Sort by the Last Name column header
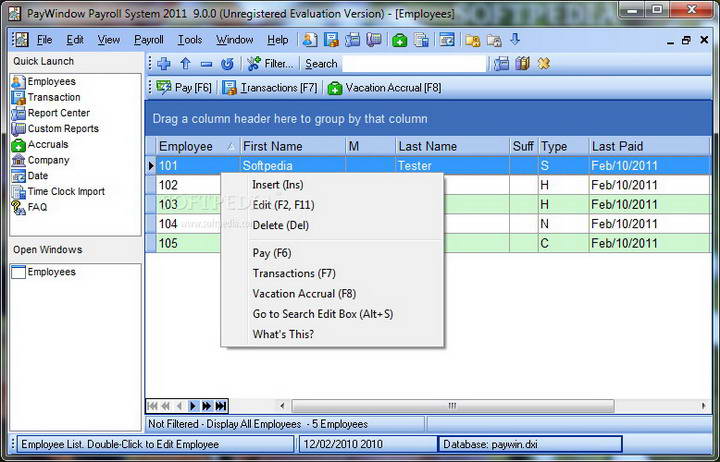 pyautogui.click(x=452, y=146)
